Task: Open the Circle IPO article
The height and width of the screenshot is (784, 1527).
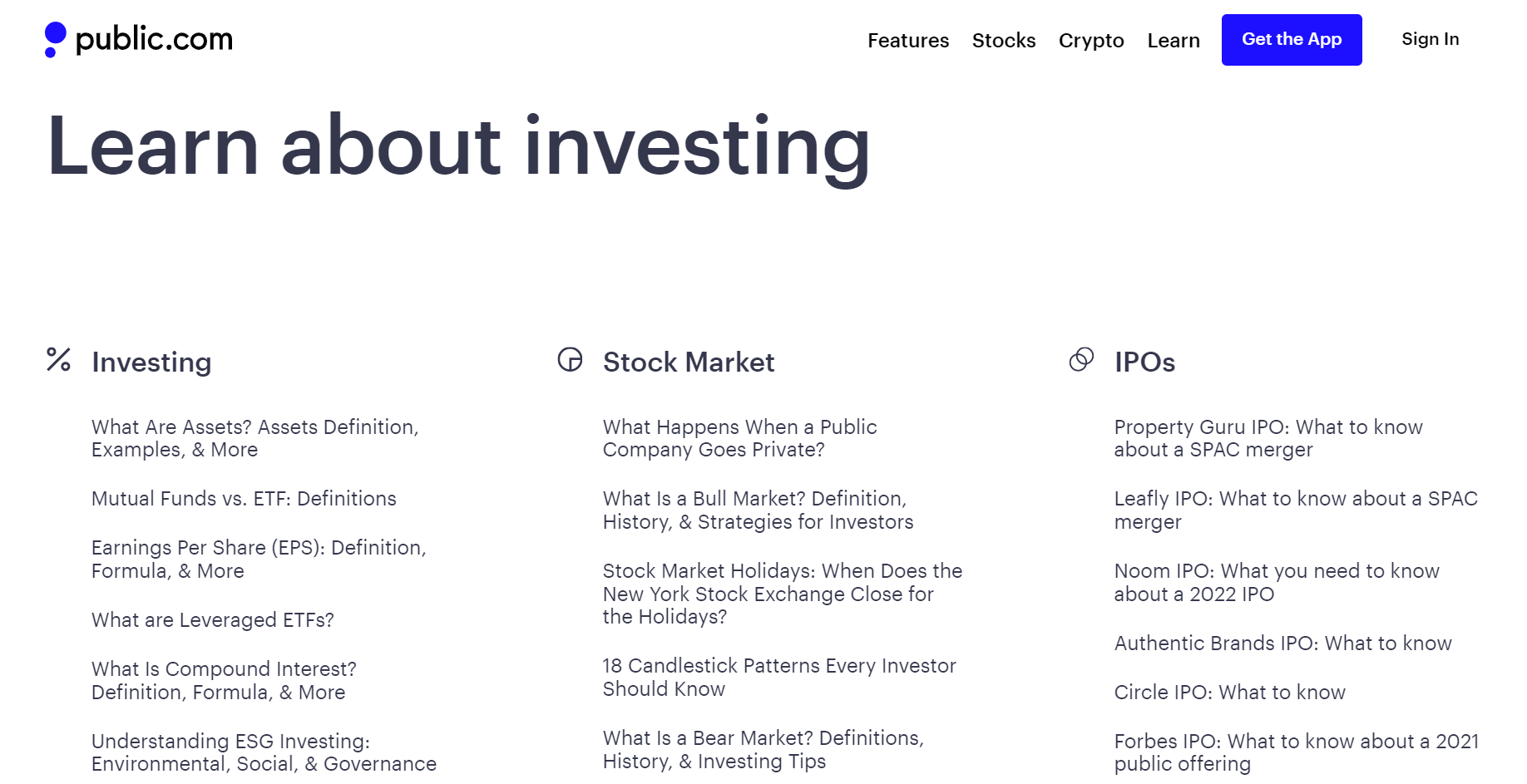Action: coord(1229,693)
